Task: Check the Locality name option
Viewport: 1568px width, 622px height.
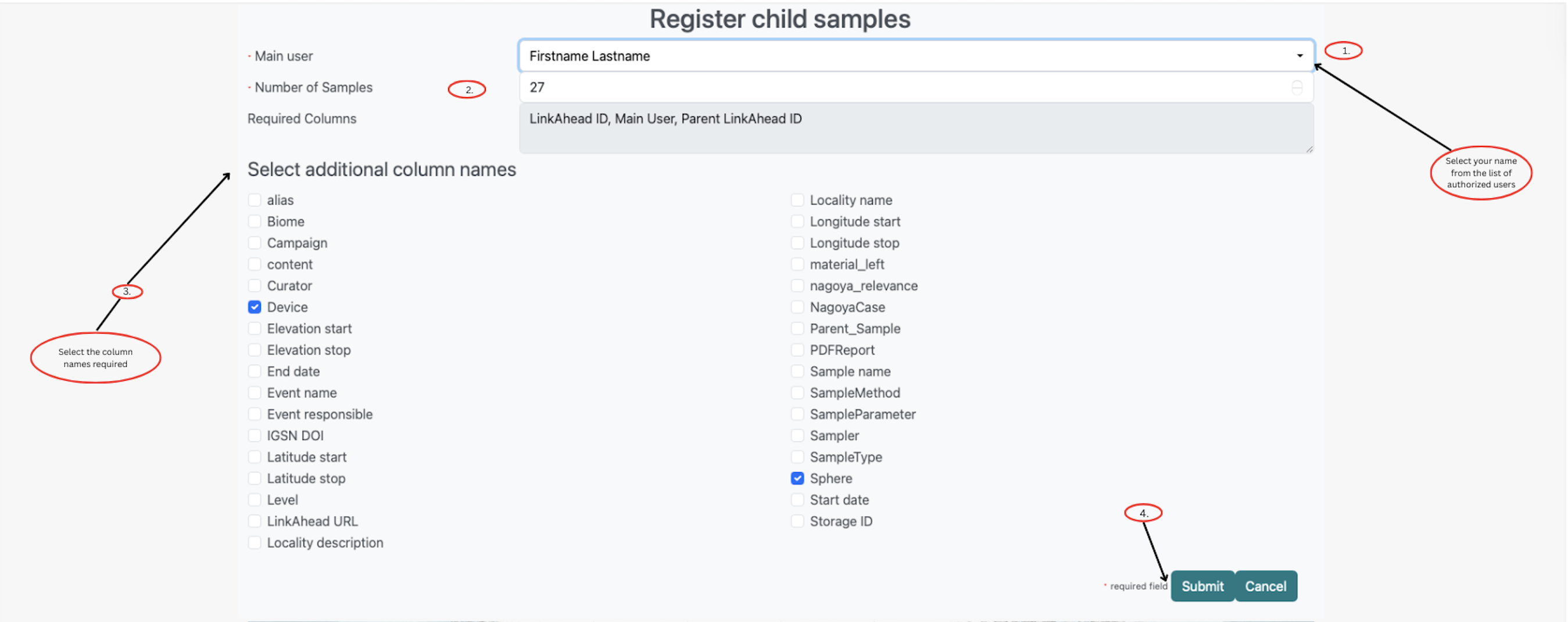Action: (x=797, y=199)
